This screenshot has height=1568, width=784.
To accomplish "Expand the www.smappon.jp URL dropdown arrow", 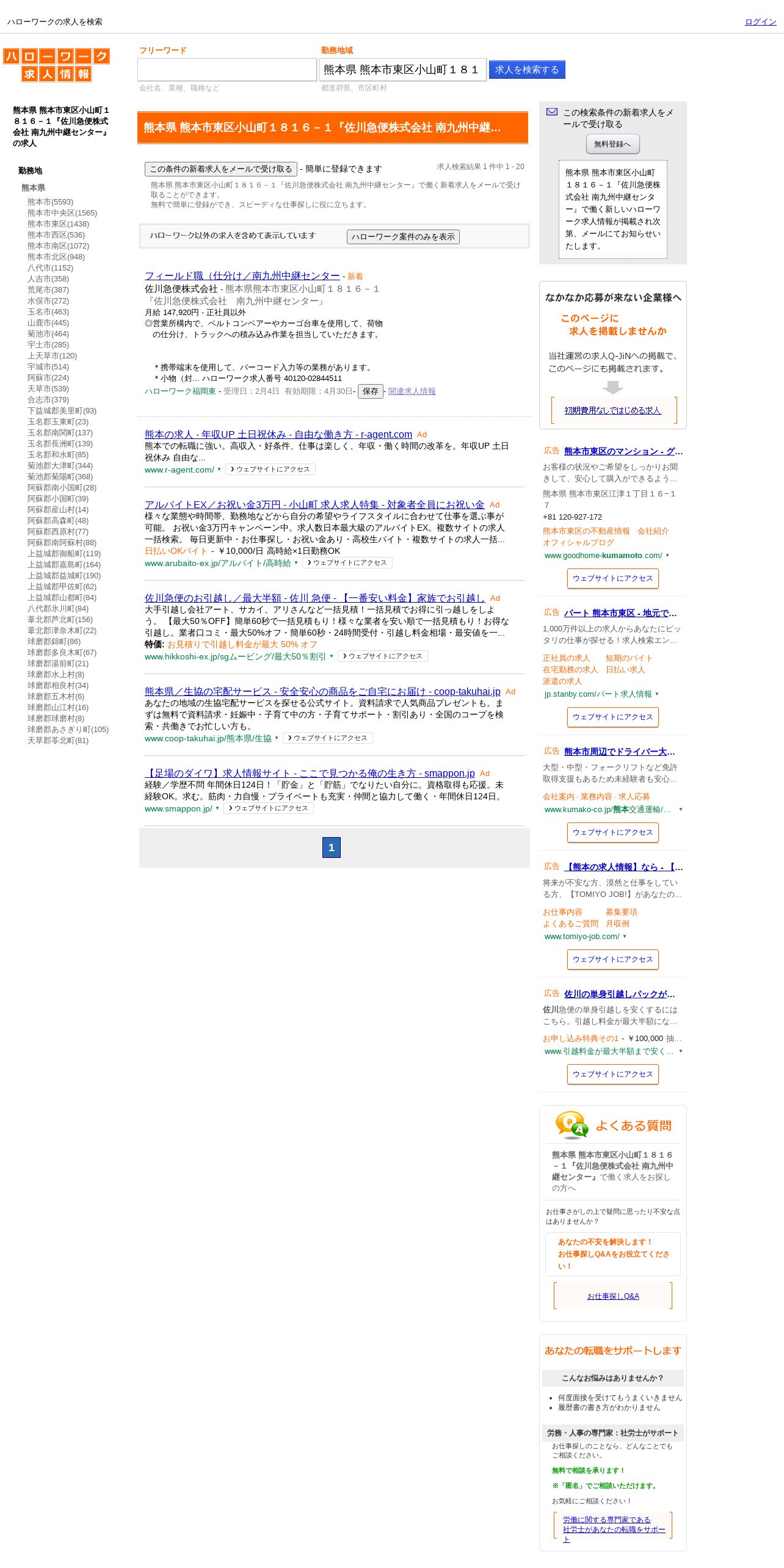I will [217, 808].
